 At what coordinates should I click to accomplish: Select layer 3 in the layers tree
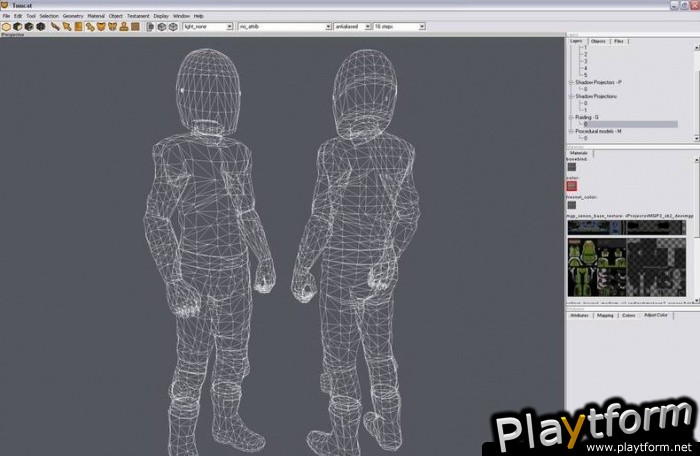(x=586, y=62)
